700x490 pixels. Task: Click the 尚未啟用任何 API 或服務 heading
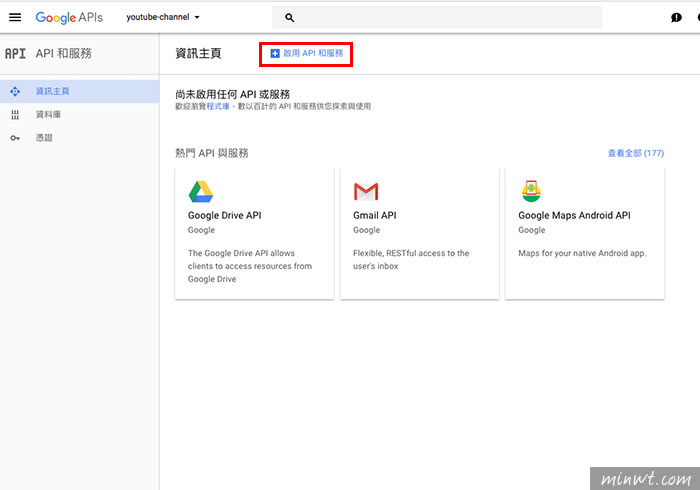click(233, 94)
